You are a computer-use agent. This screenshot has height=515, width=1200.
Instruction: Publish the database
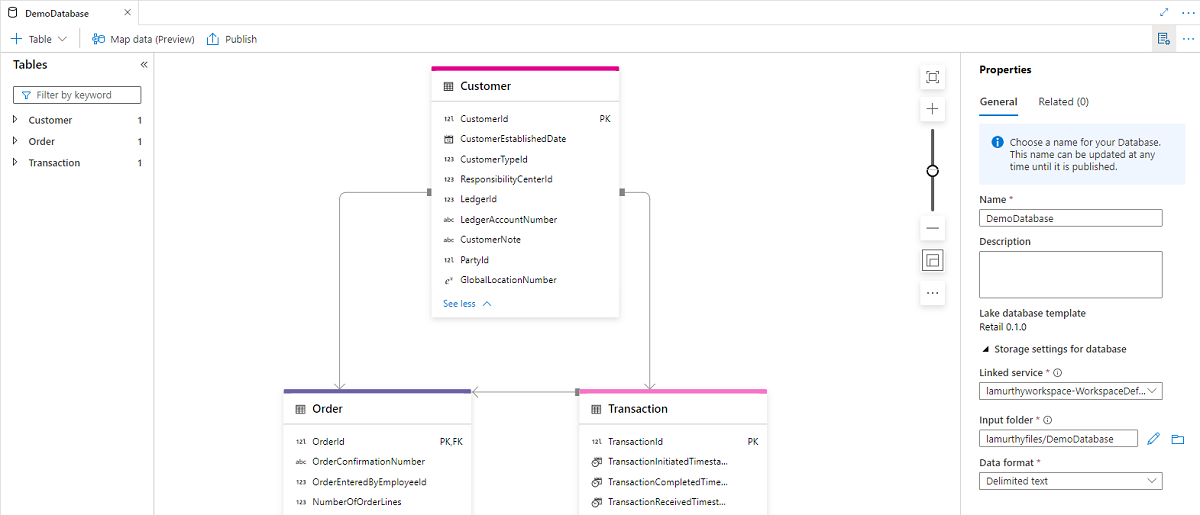click(x=232, y=39)
